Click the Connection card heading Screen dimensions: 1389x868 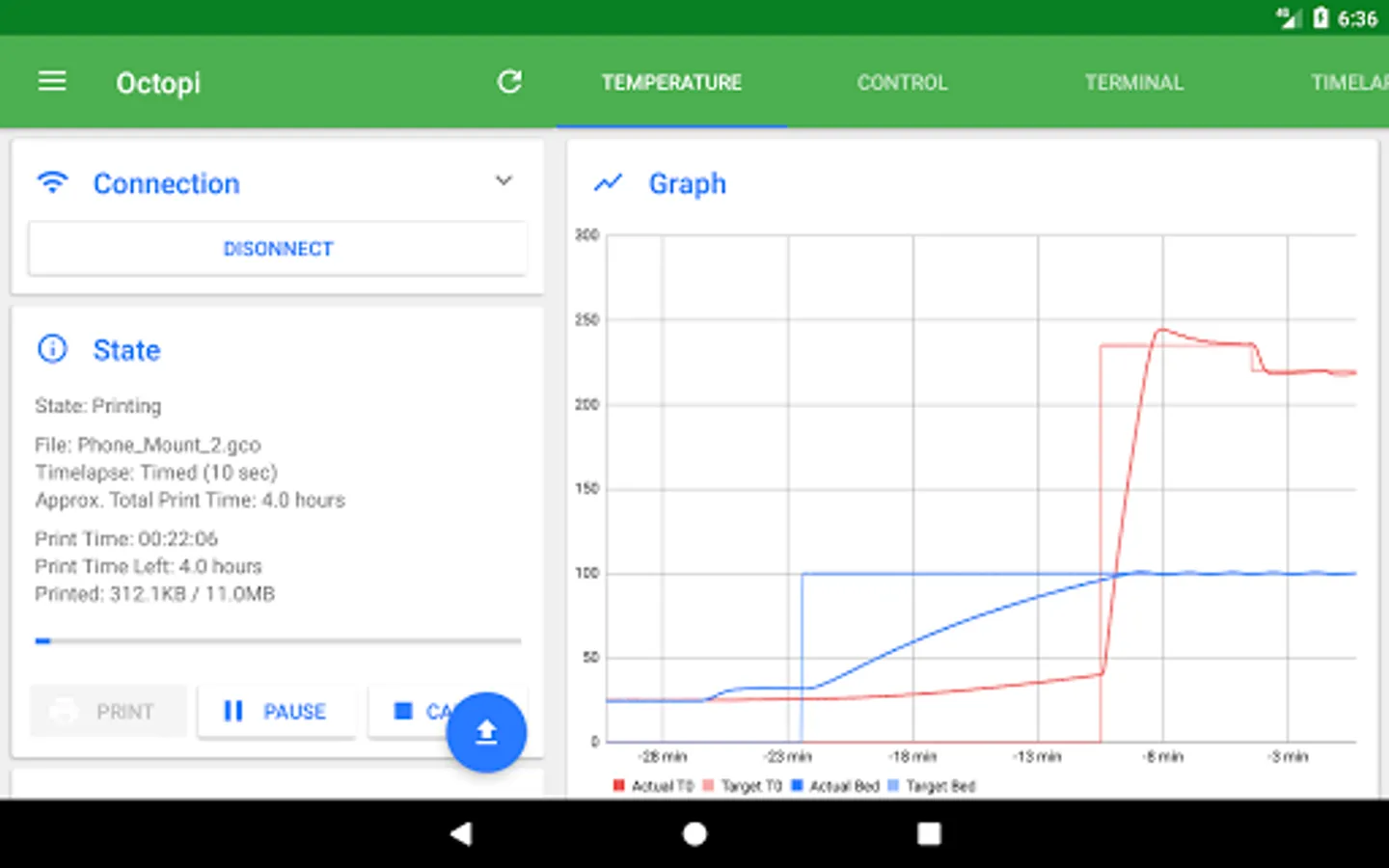tap(166, 183)
